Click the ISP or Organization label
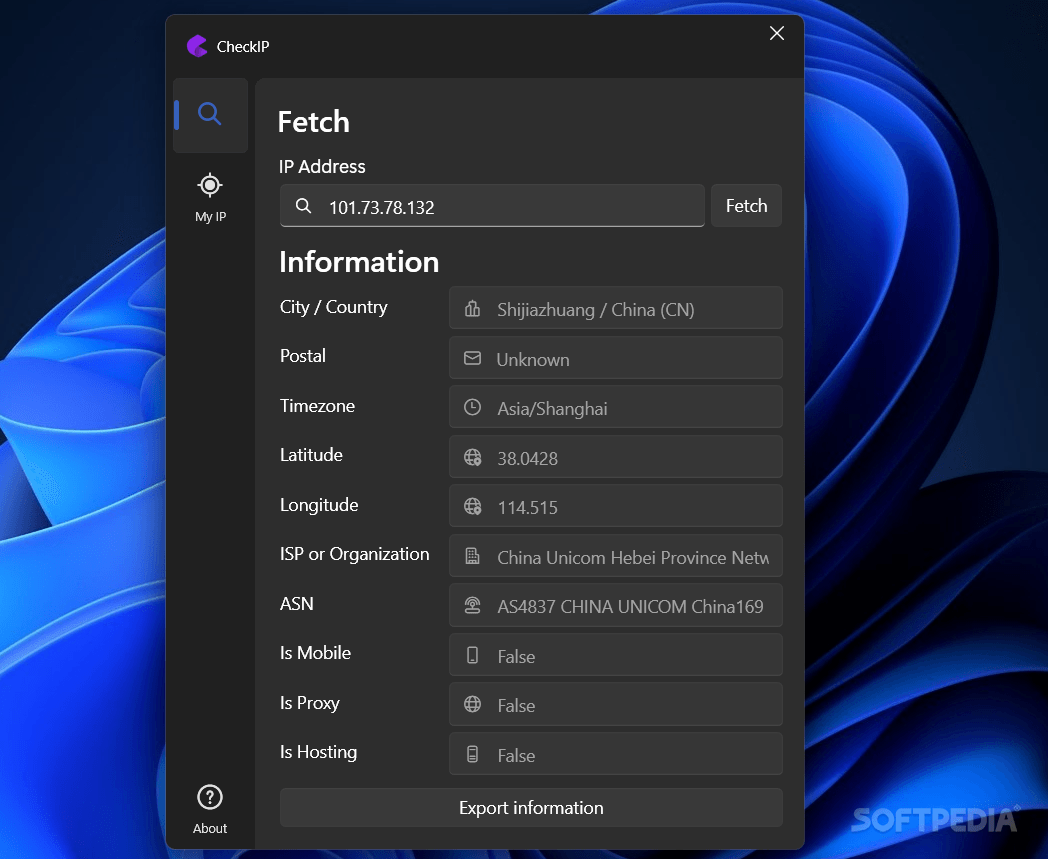Image resolution: width=1048 pixels, height=859 pixels. point(354,554)
